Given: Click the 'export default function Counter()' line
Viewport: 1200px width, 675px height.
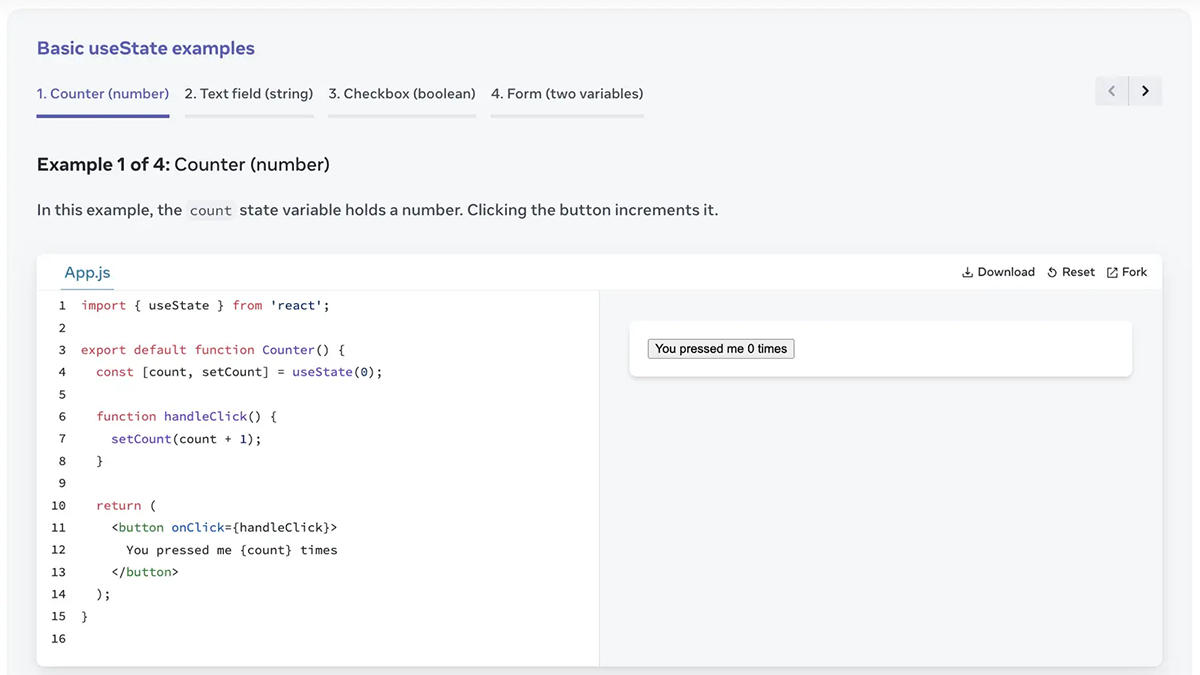Looking at the screenshot, I should (x=213, y=350).
